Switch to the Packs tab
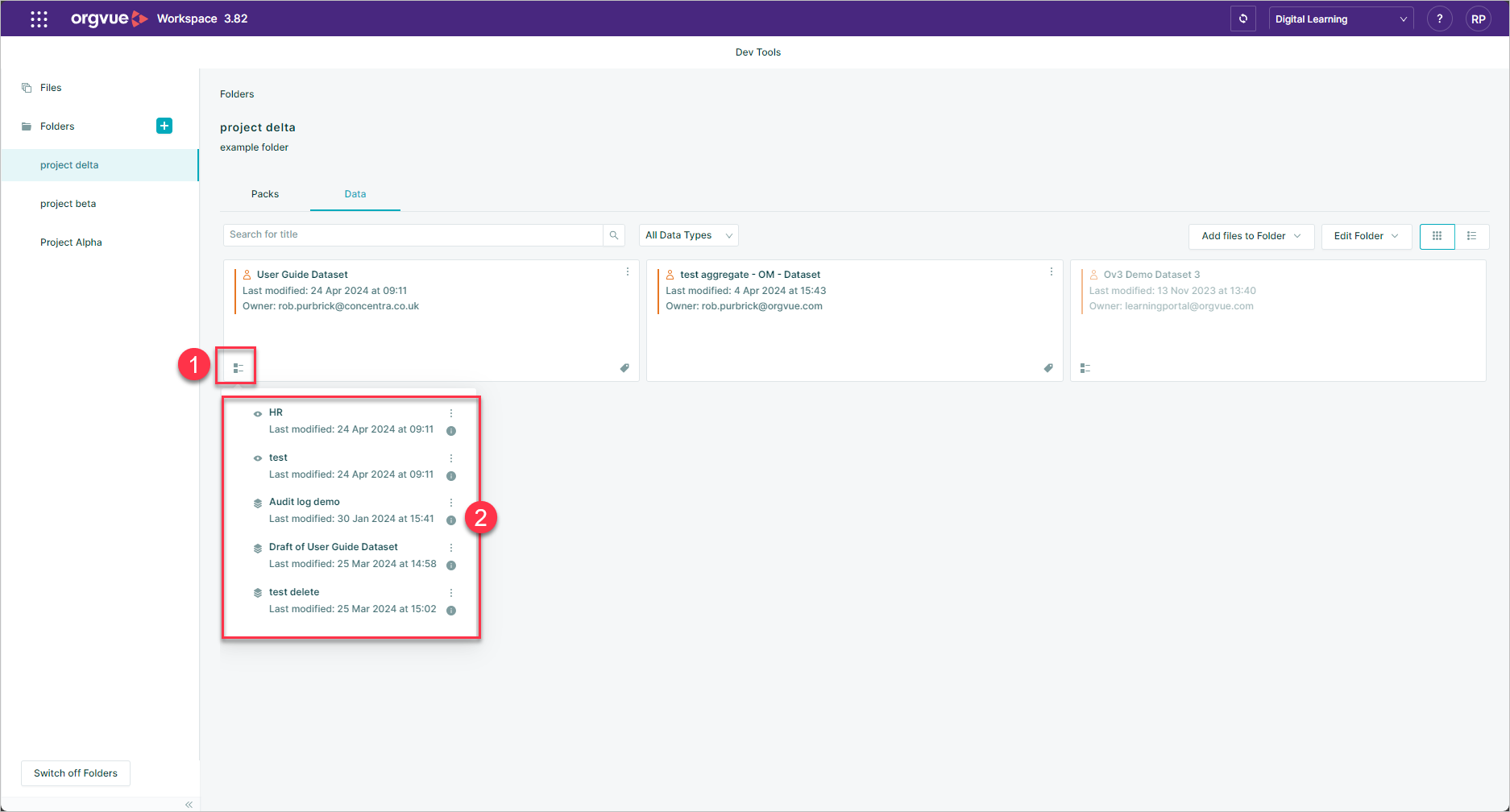The width and height of the screenshot is (1510, 812). click(x=265, y=194)
